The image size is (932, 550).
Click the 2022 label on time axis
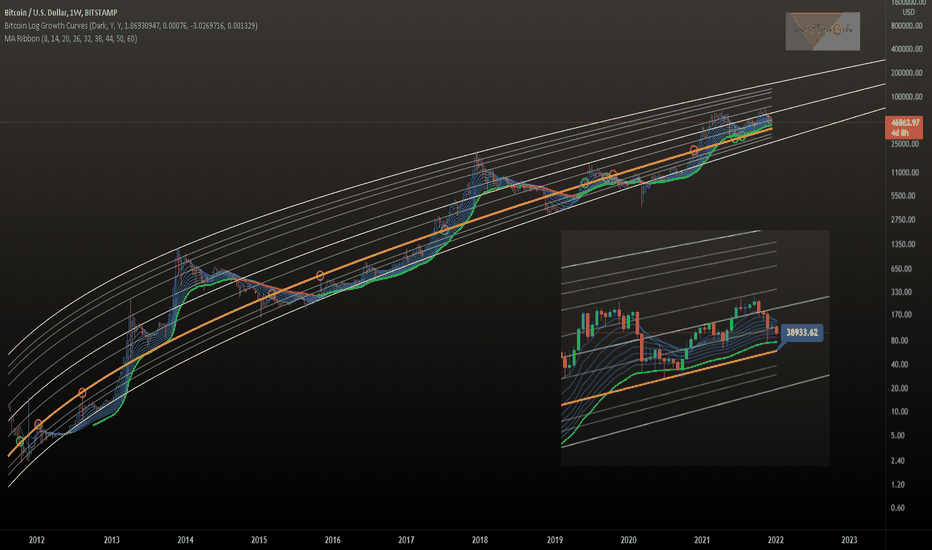coord(776,540)
